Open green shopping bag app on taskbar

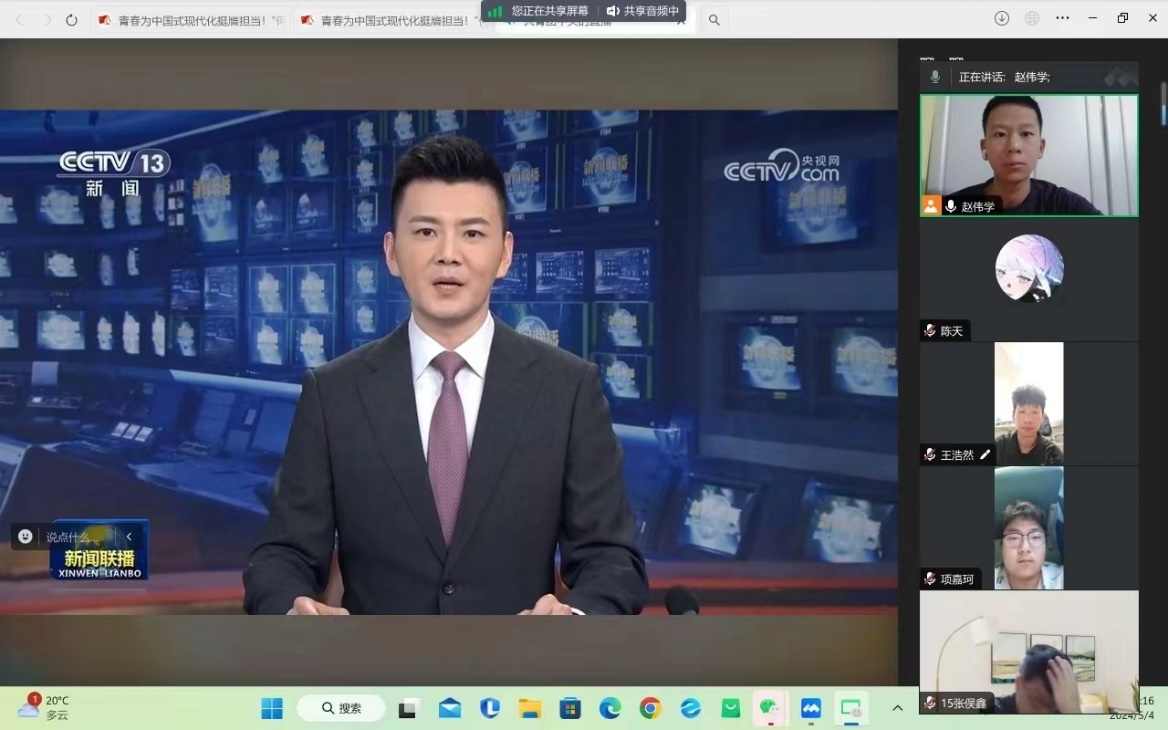pyautogui.click(x=731, y=708)
